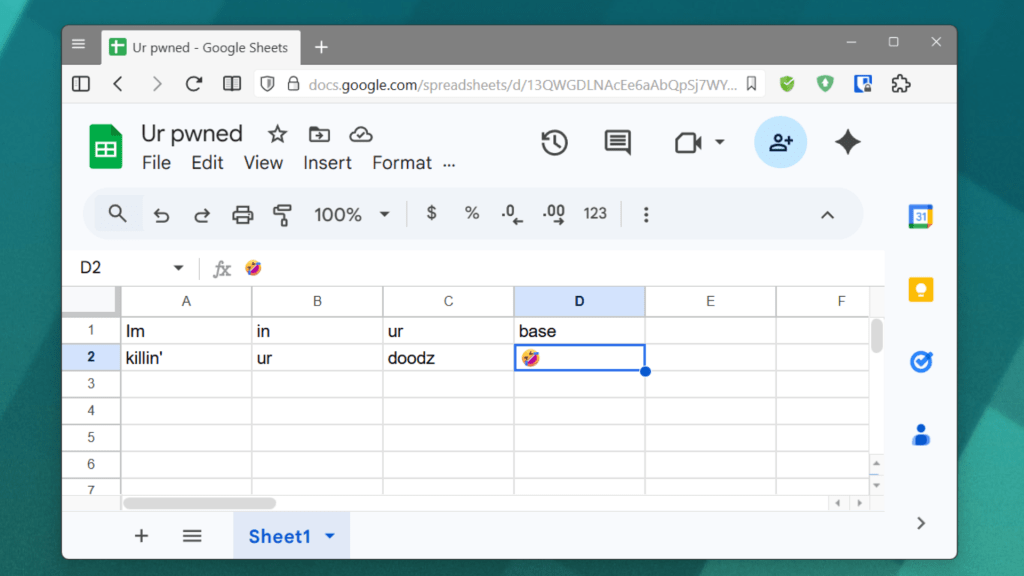Decrease decimal places
The image size is (1024, 576).
point(510,214)
